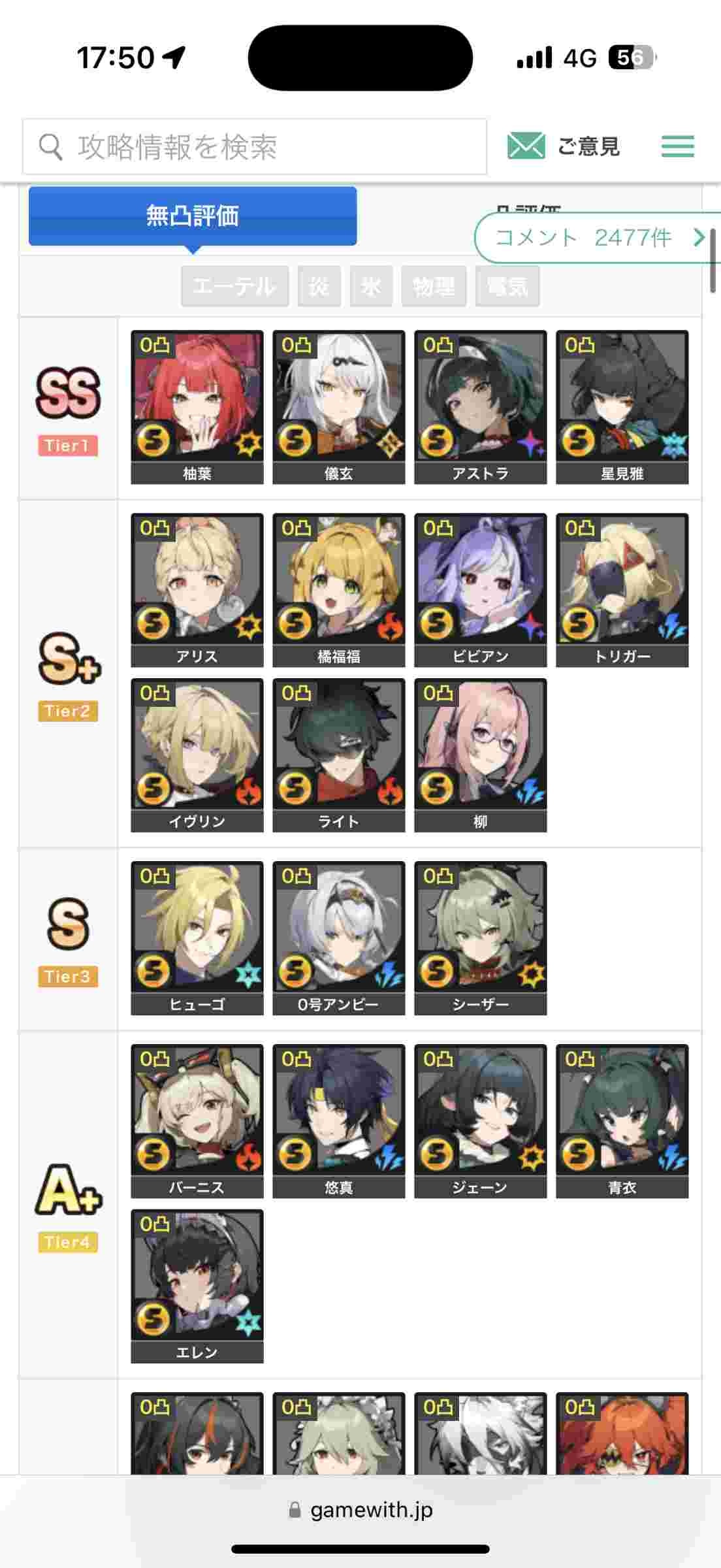The image size is (721, 1568).
Task: Select the ビビアン character icon
Action: pos(481,590)
